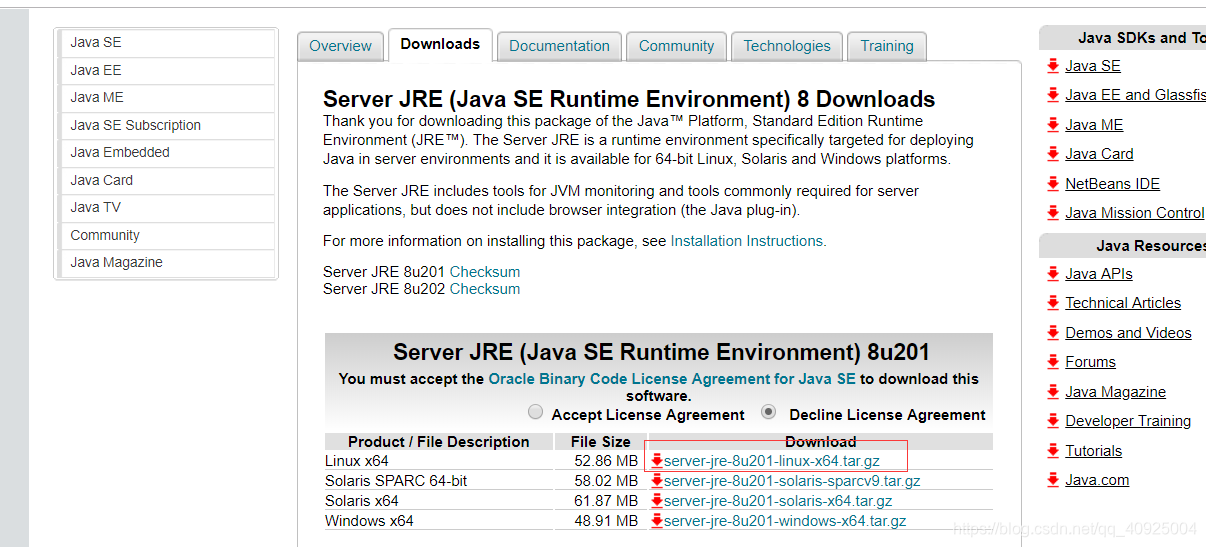Open the Java Mission Control link
The image size is (1206, 547).
pyautogui.click(x=1135, y=213)
